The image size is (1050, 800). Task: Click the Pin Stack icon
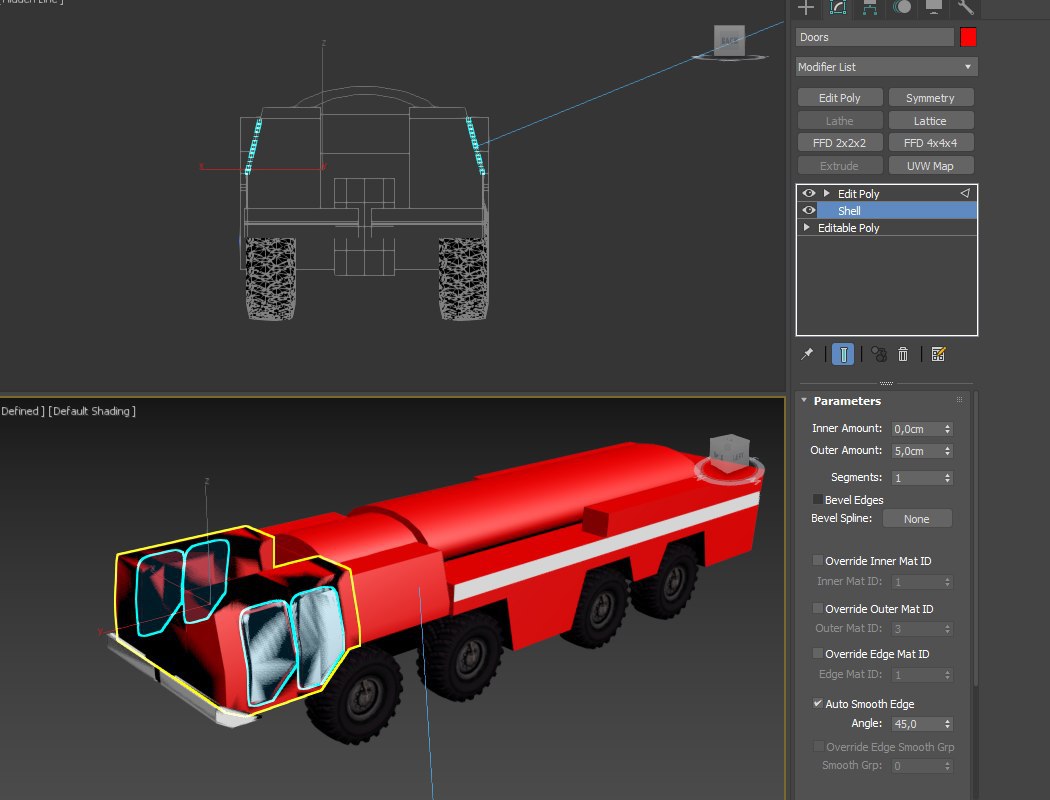(808, 353)
